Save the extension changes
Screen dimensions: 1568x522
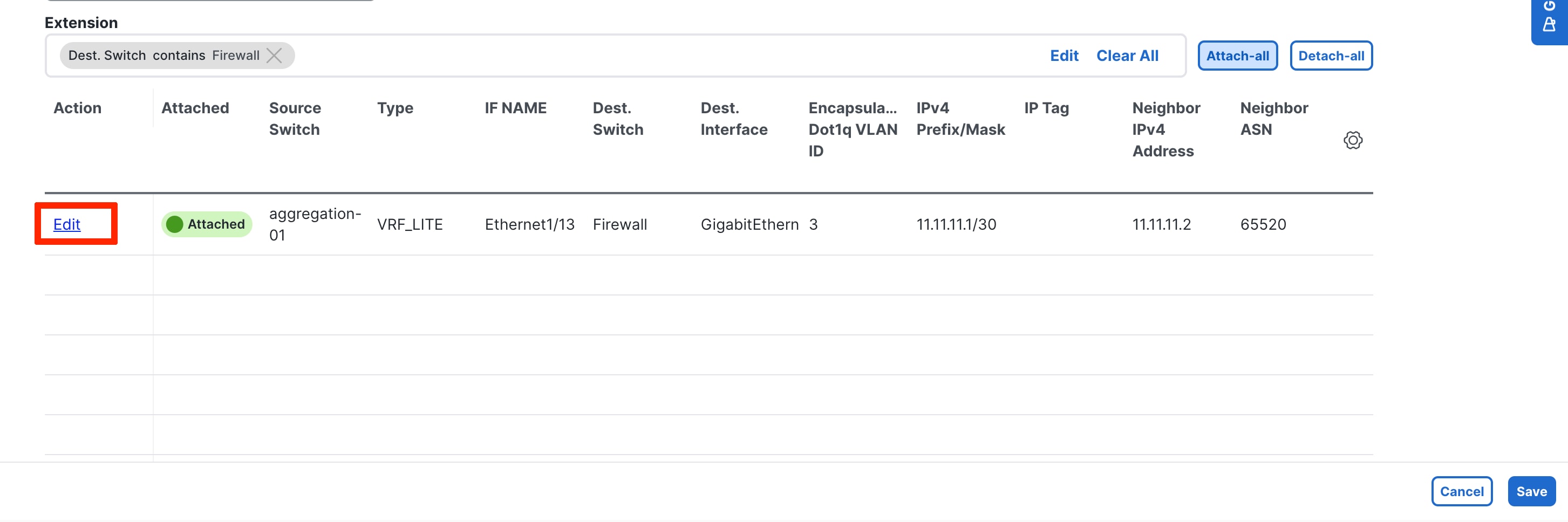1531,492
